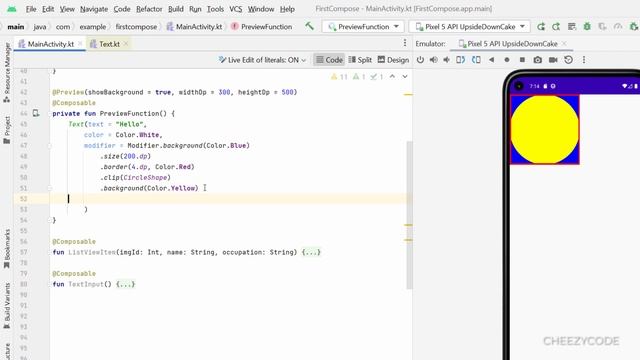Go to previous highlighted error arrow
Viewport: 640px width, 360px height.
point(392,76)
